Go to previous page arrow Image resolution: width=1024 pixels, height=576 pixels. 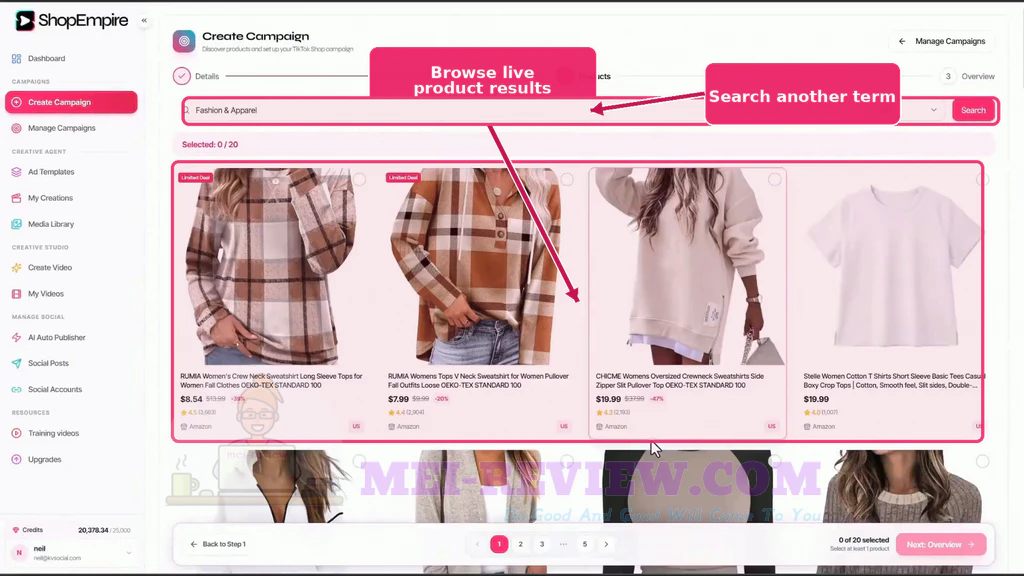477,544
